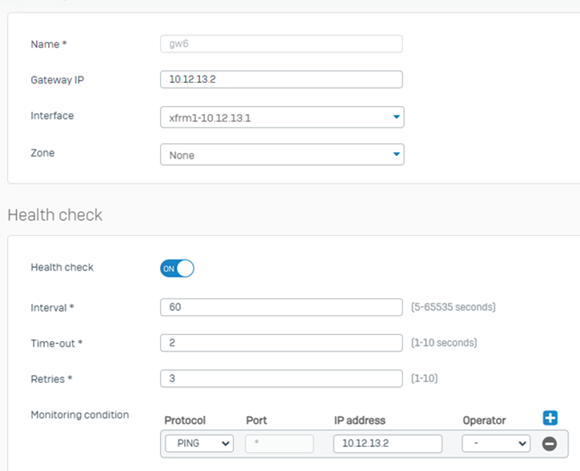
Task: Click the monitoring IP address field
Action: 388,443
